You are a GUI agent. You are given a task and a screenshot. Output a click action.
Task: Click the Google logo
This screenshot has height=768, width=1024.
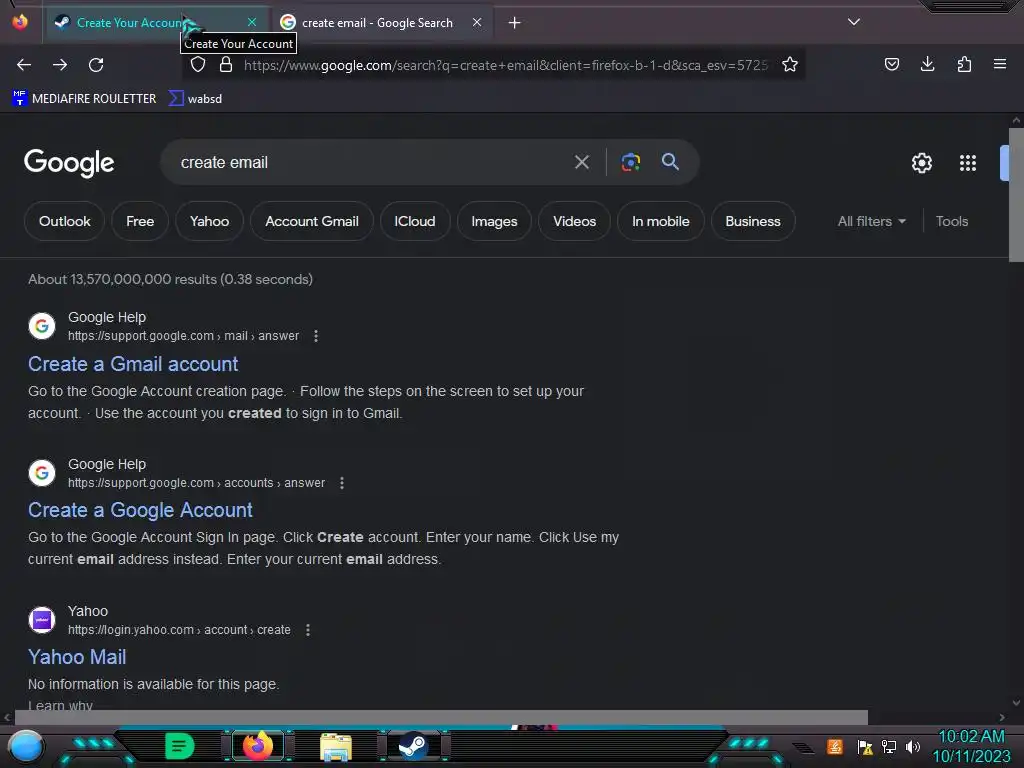coord(69,163)
